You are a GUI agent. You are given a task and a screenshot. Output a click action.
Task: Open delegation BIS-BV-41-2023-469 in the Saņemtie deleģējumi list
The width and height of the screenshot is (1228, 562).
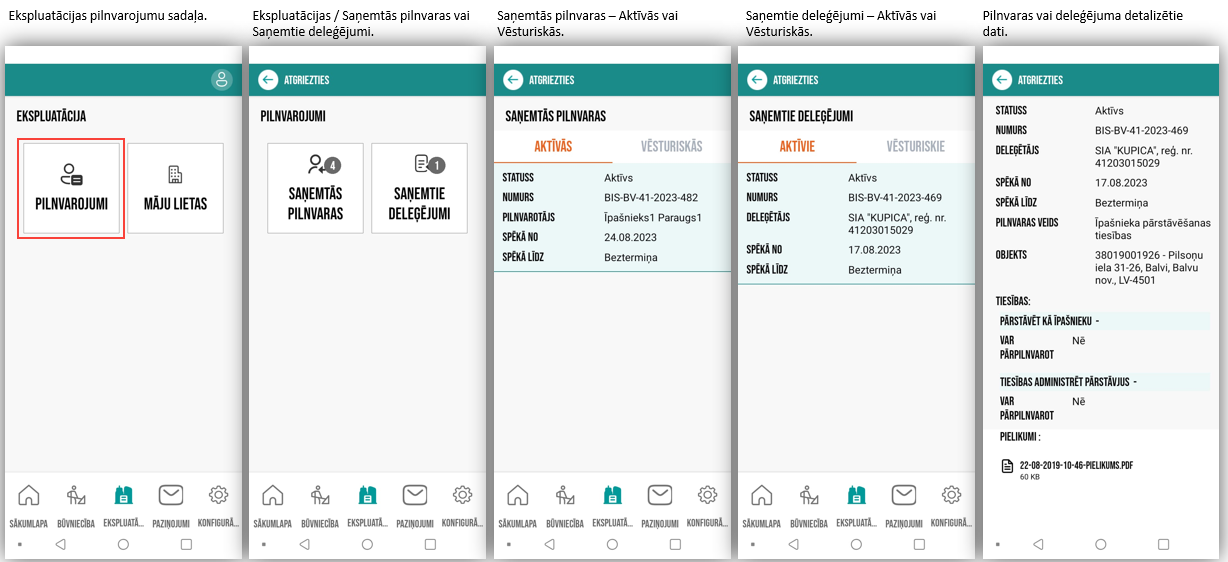tap(856, 223)
